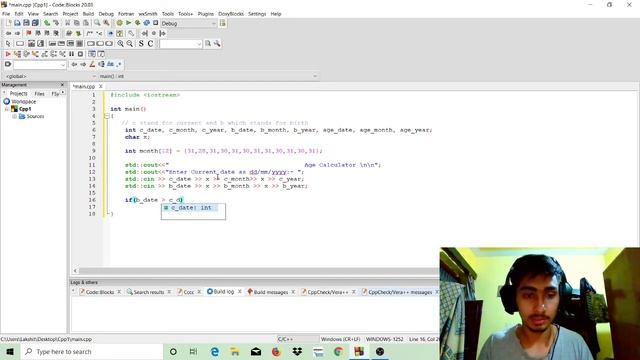The image size is (640, 360).
Task: Click the Zoom in magnifier icon
Action: [120, 44]
